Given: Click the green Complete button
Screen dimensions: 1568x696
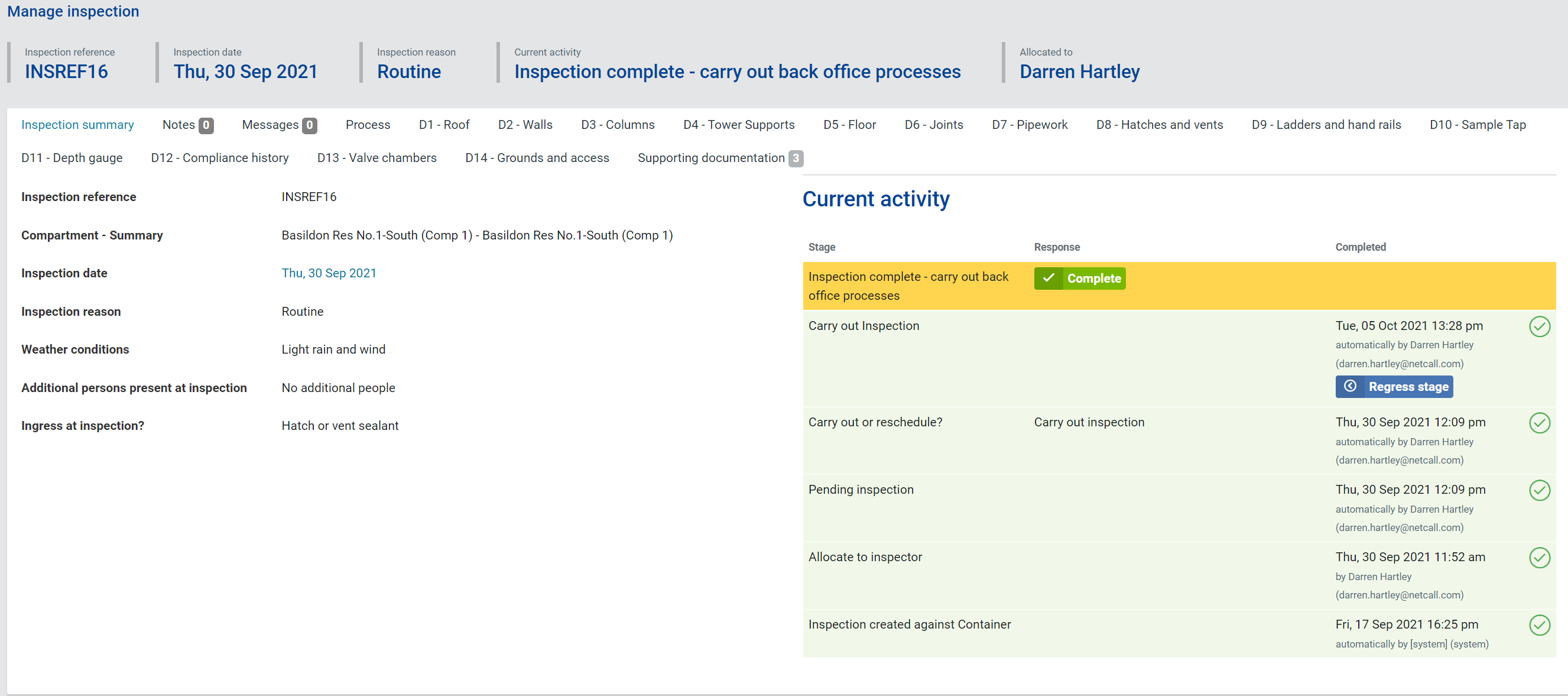Looking at the screenshot, I should tap(1079, 279).
